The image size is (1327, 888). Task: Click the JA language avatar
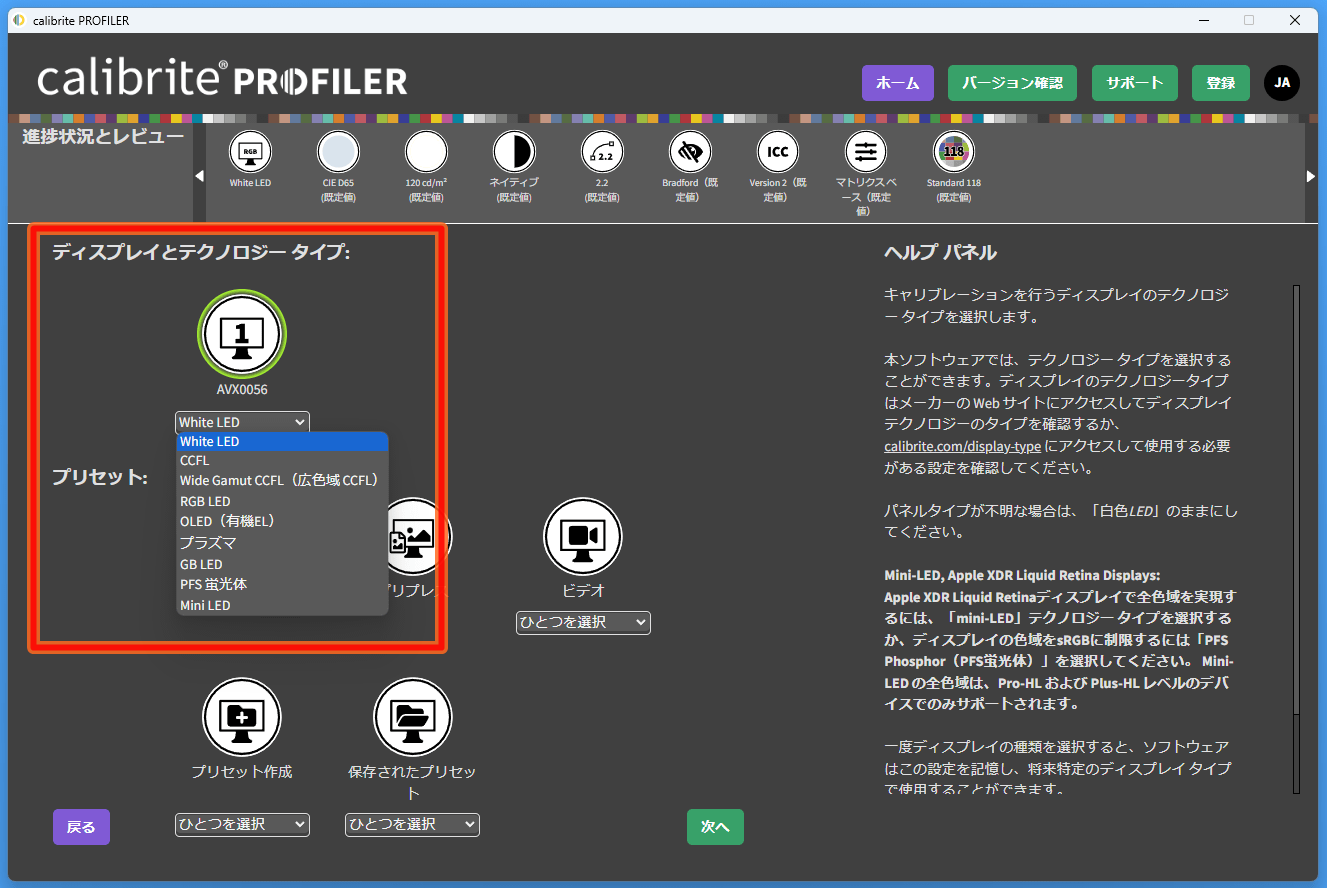(1282, 83)
